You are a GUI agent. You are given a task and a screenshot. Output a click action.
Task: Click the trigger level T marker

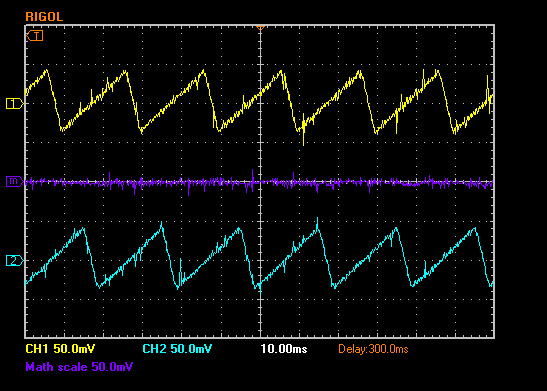35,36
